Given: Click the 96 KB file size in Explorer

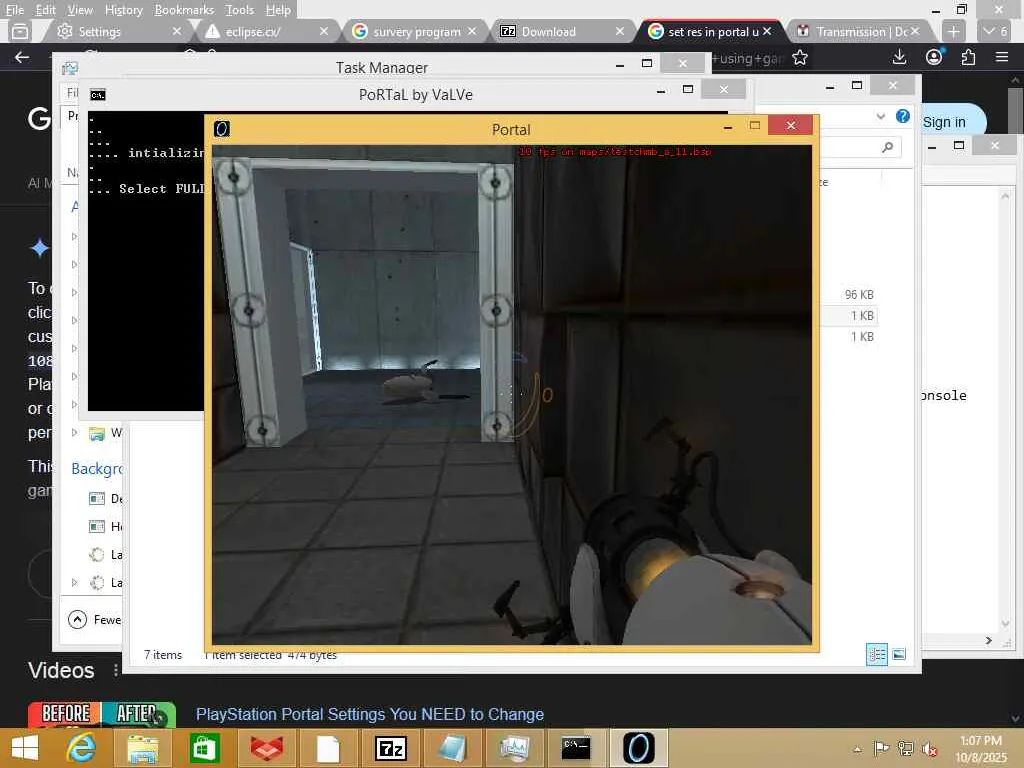Looking at the screenshot, I should pos(859,295).
